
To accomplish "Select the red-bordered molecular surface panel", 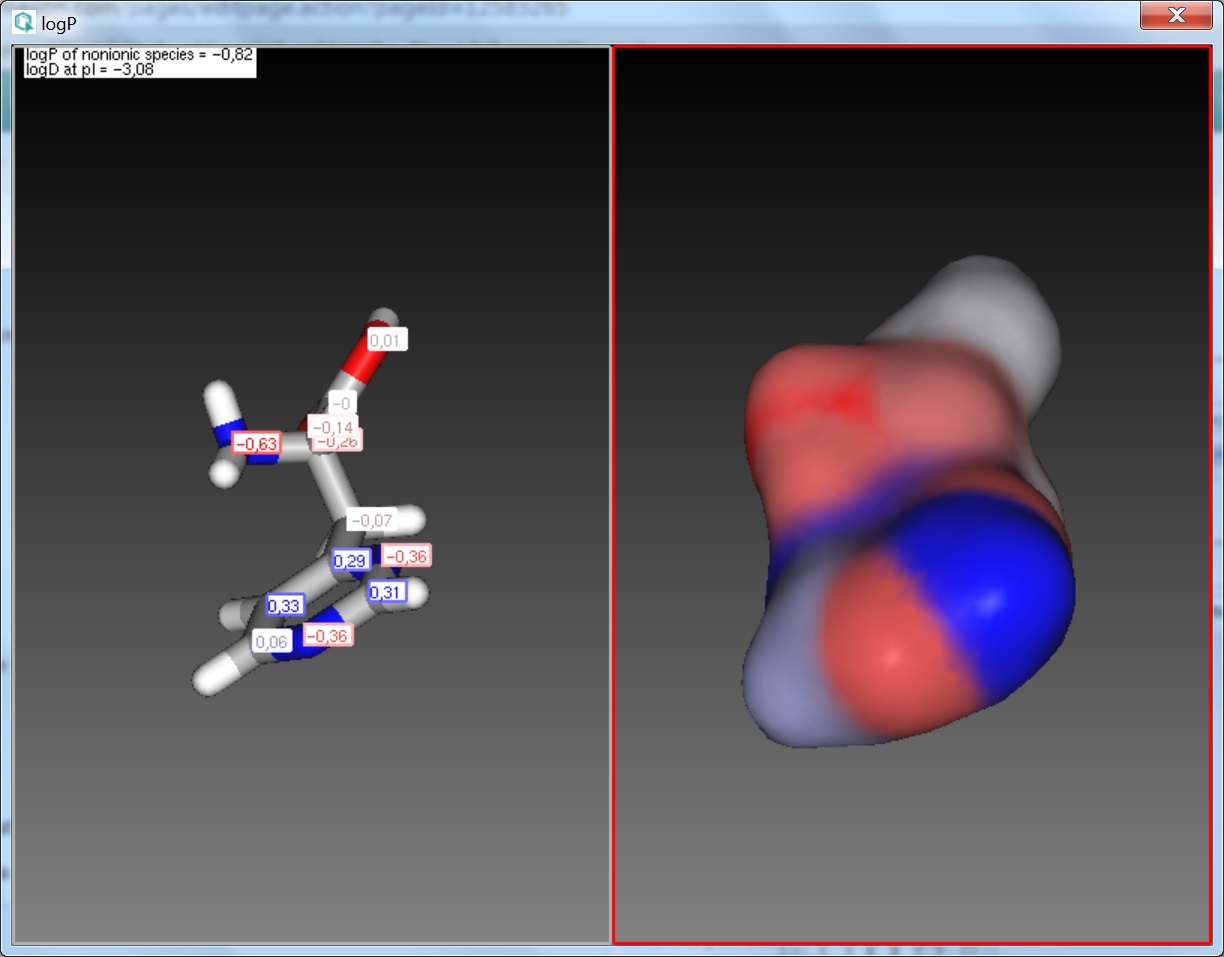I will tap(910, 500).
